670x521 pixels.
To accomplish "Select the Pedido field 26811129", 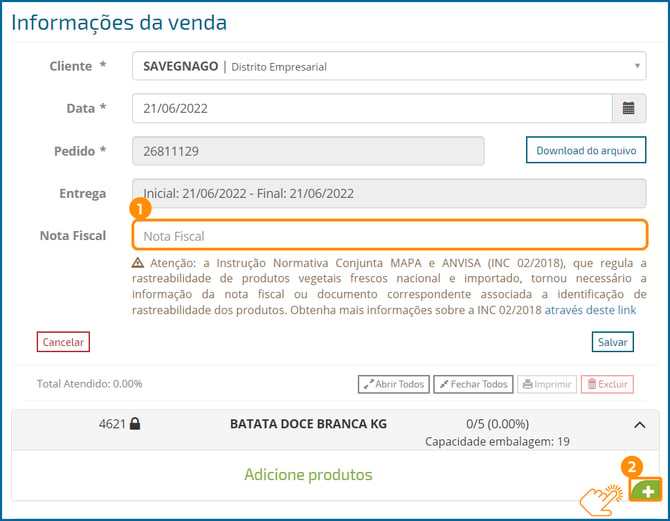I will pyautogui.click(x=308, y=151).
